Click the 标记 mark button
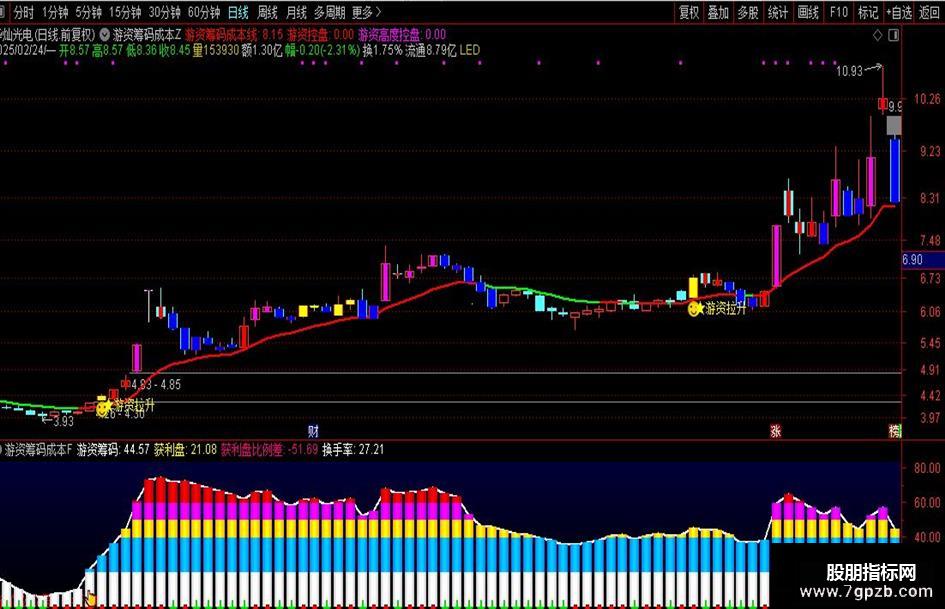The width and height of the screenshot is (945, 609). (868, 12)
